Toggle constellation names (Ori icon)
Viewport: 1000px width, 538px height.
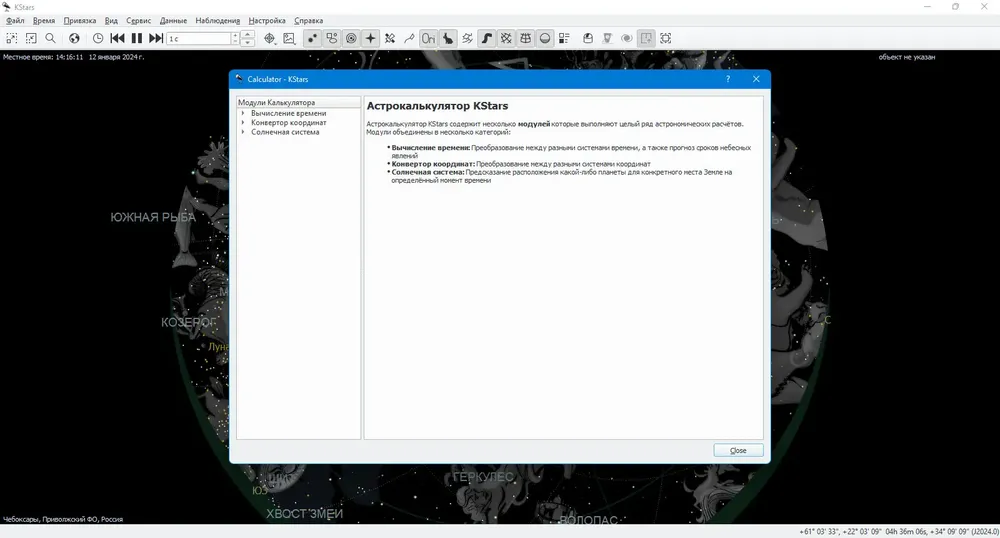click(x=429, y=38)
